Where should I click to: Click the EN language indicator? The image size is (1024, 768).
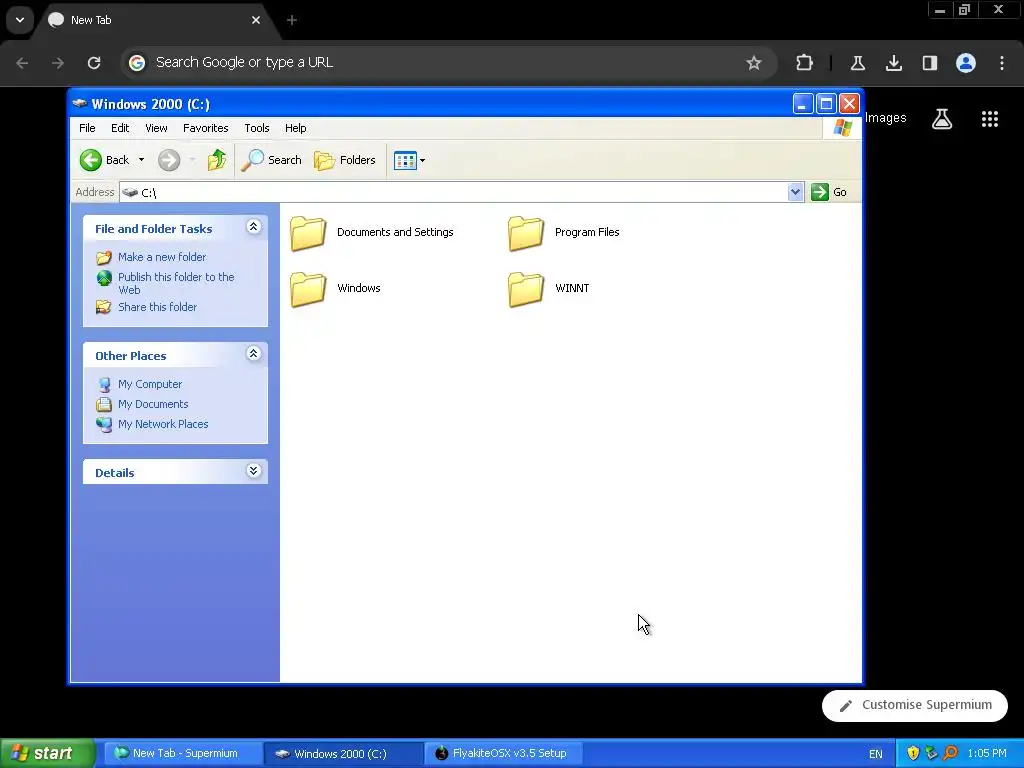point(876,754)
